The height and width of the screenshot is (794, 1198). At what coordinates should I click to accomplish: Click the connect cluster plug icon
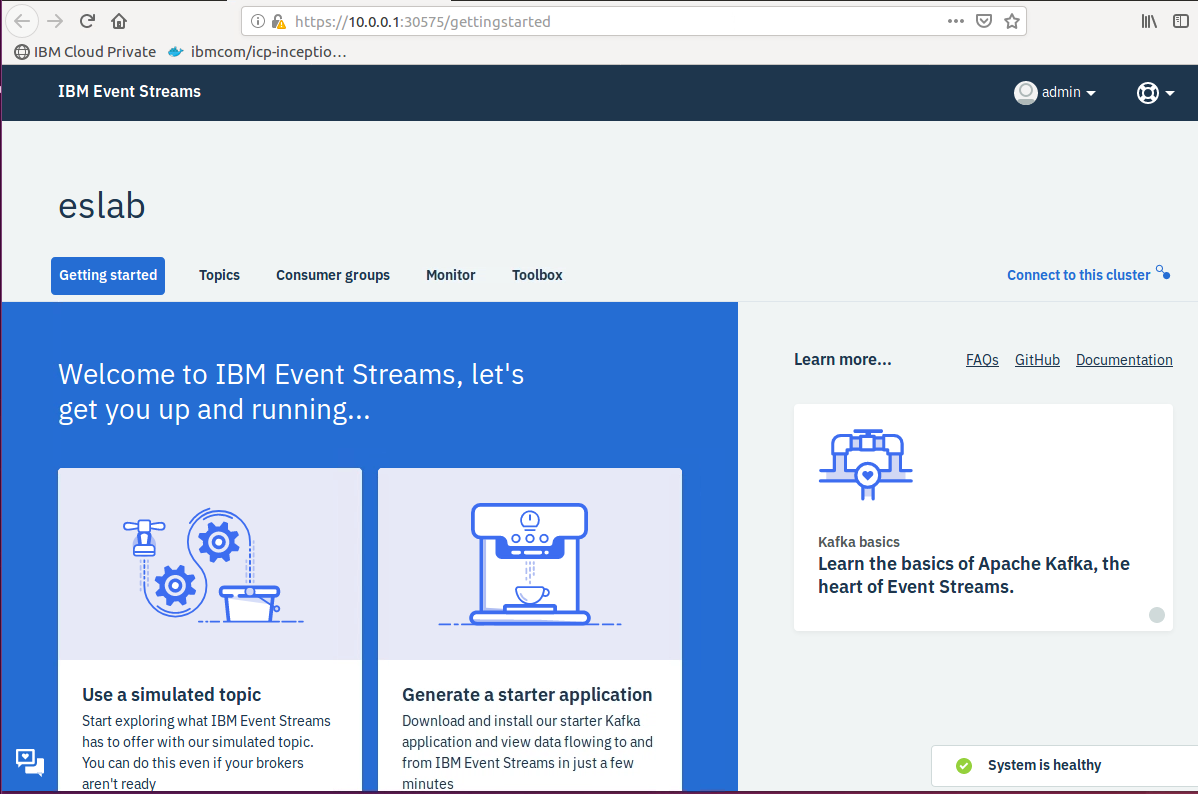(1163, 272)
